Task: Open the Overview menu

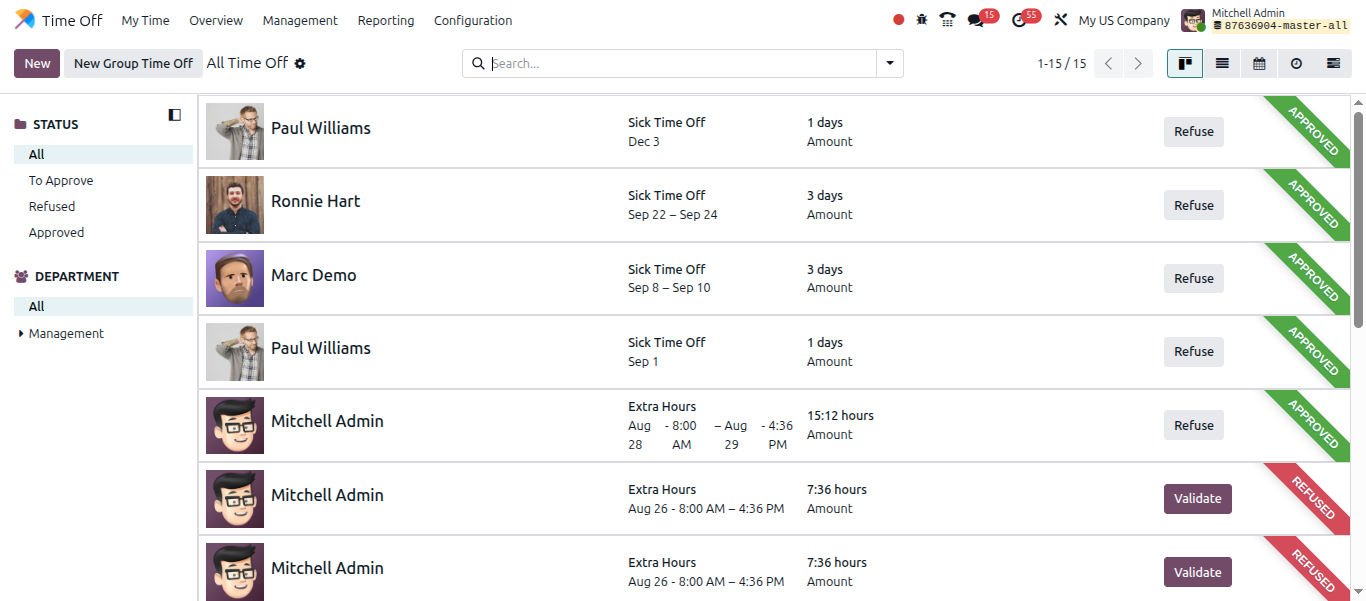Action: [216, 20]
